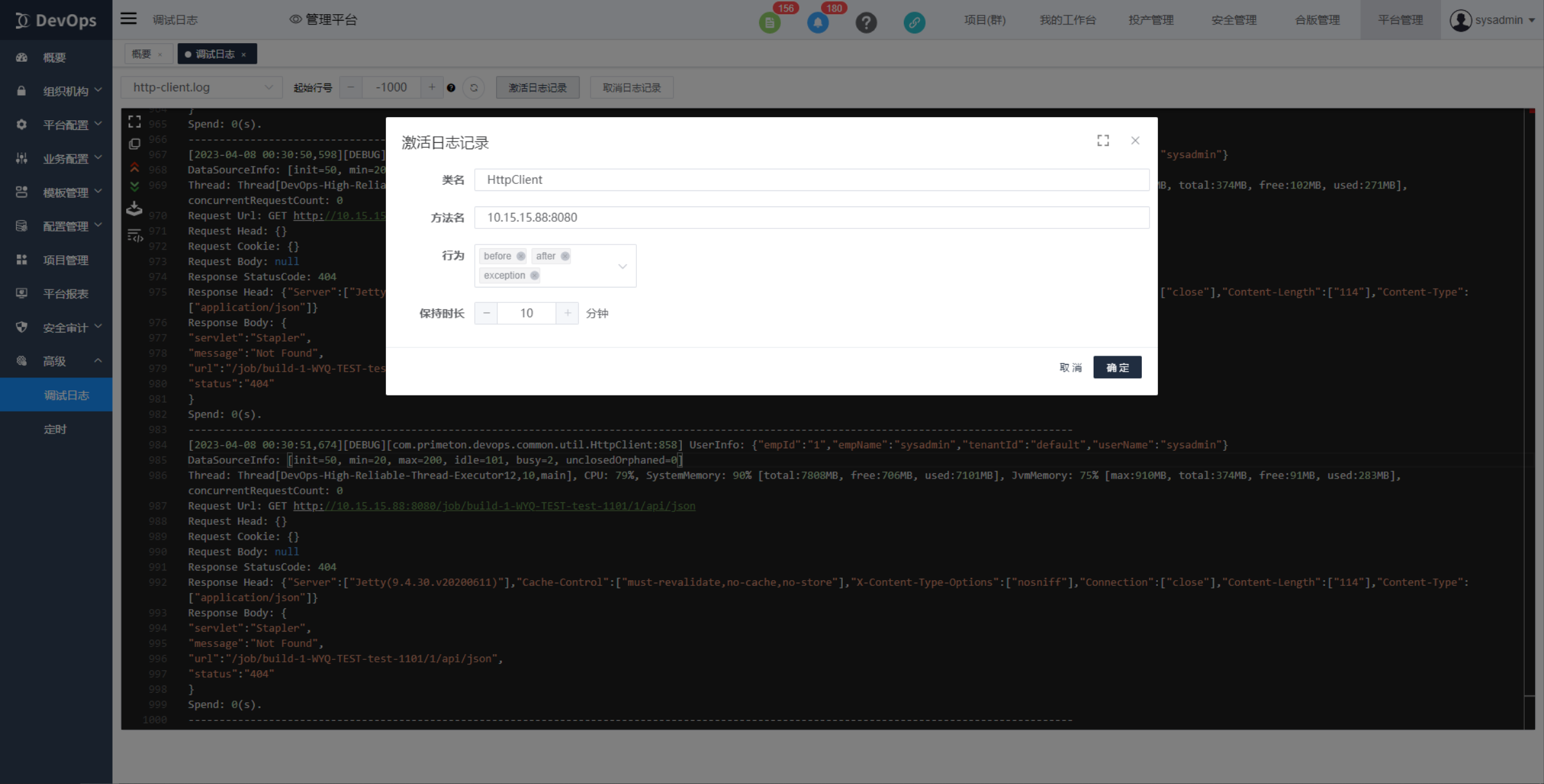Click the fullscreen icon in the log viewer
1544x784 pixels.
coord(134,122)
